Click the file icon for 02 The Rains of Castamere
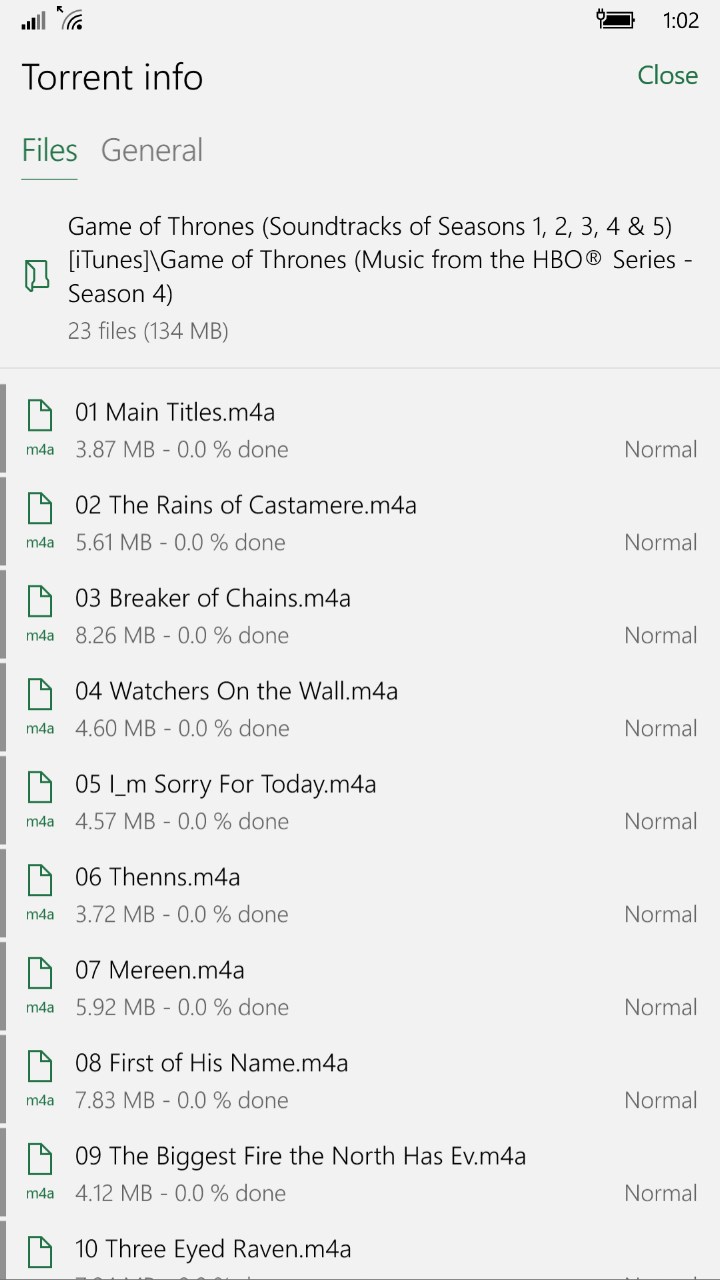The image size is (720, 1280). [x=40, y=508]
